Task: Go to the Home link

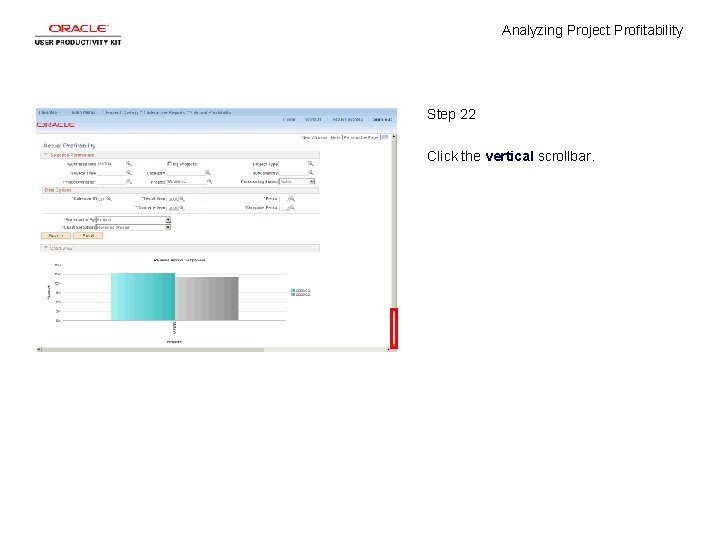Action: click(x=289, y=119)
